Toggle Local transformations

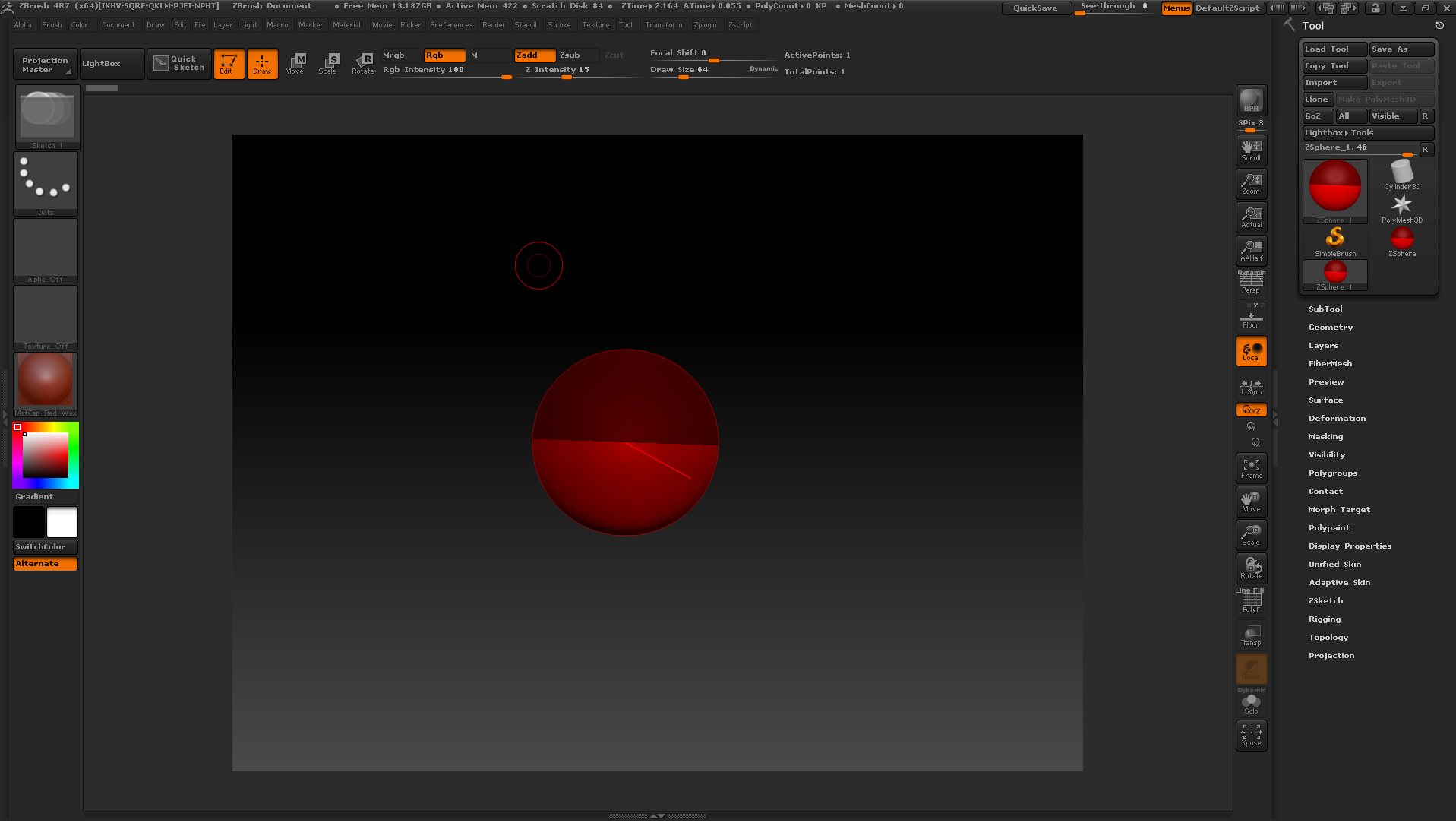click(1251, 351)
